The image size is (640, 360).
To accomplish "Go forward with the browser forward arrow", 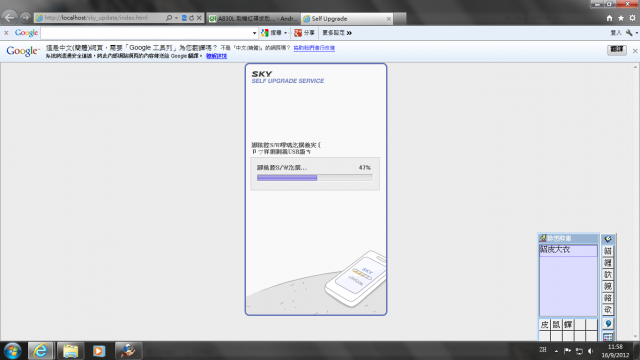I will (25, 18).
